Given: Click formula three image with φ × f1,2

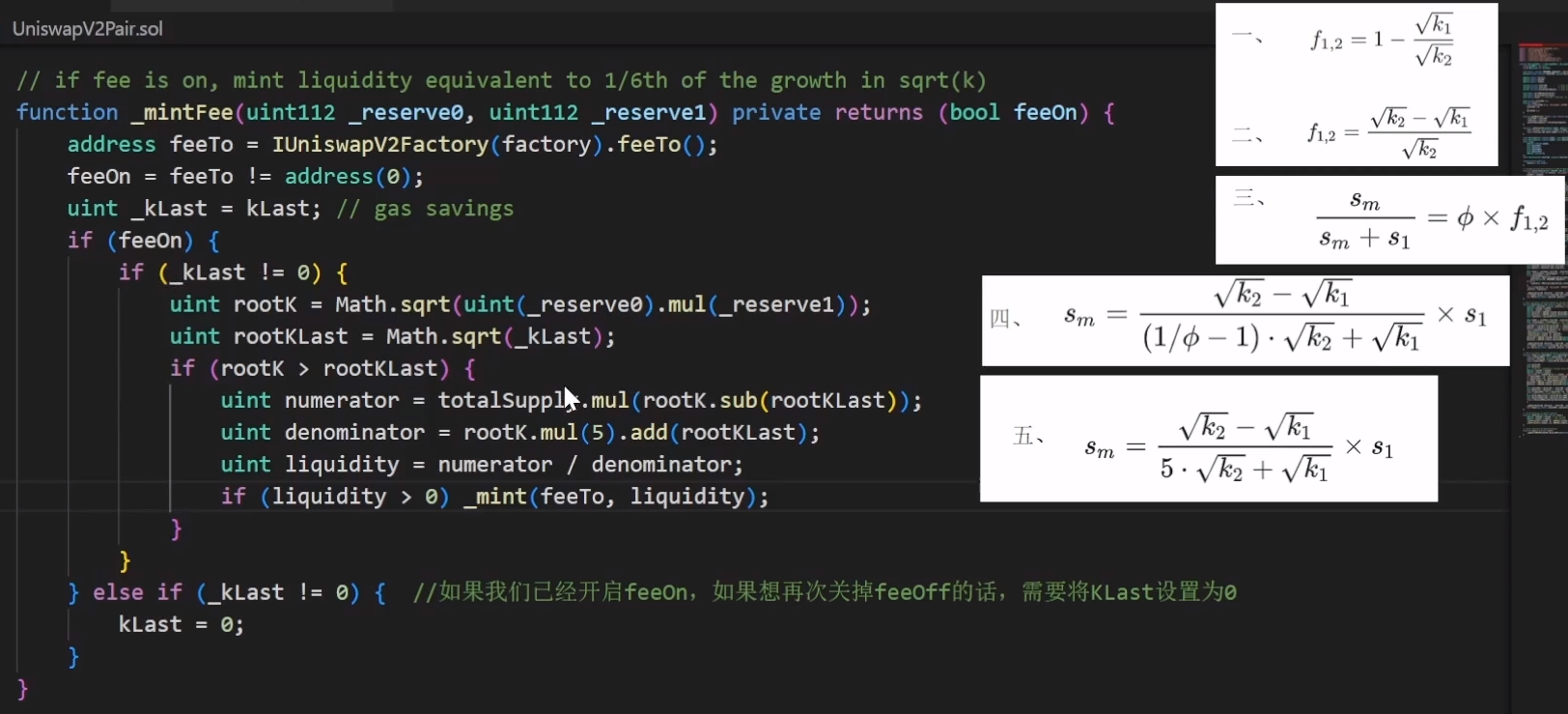Looking at the screenshot, I should click(1389, 219).
